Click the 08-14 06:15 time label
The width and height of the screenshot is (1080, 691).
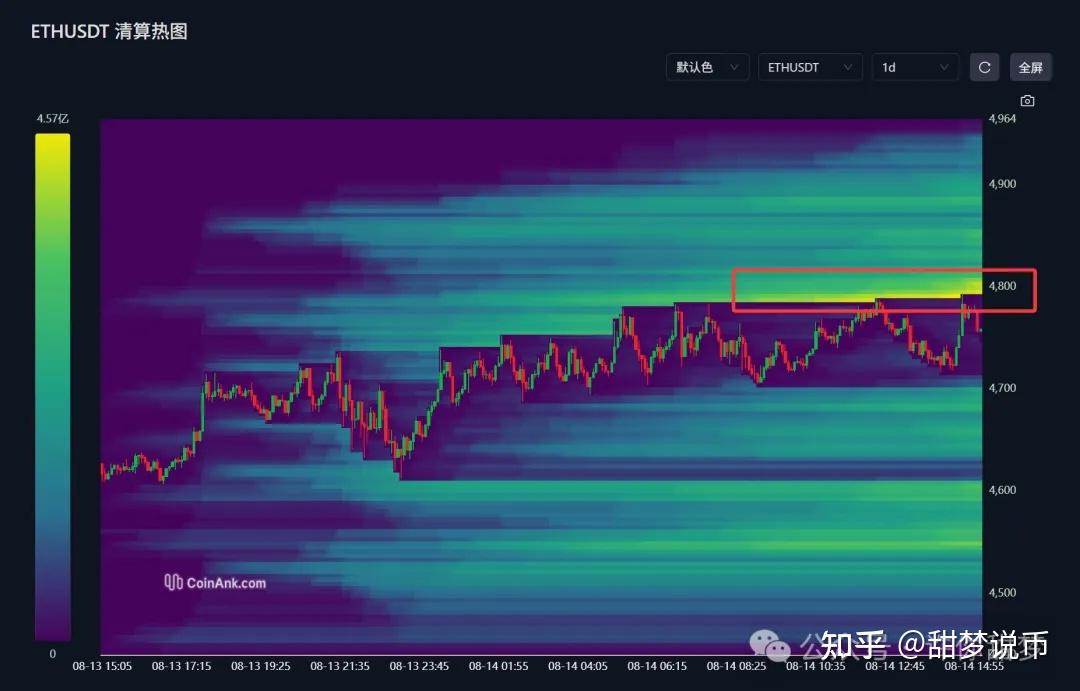pos(656,666)
